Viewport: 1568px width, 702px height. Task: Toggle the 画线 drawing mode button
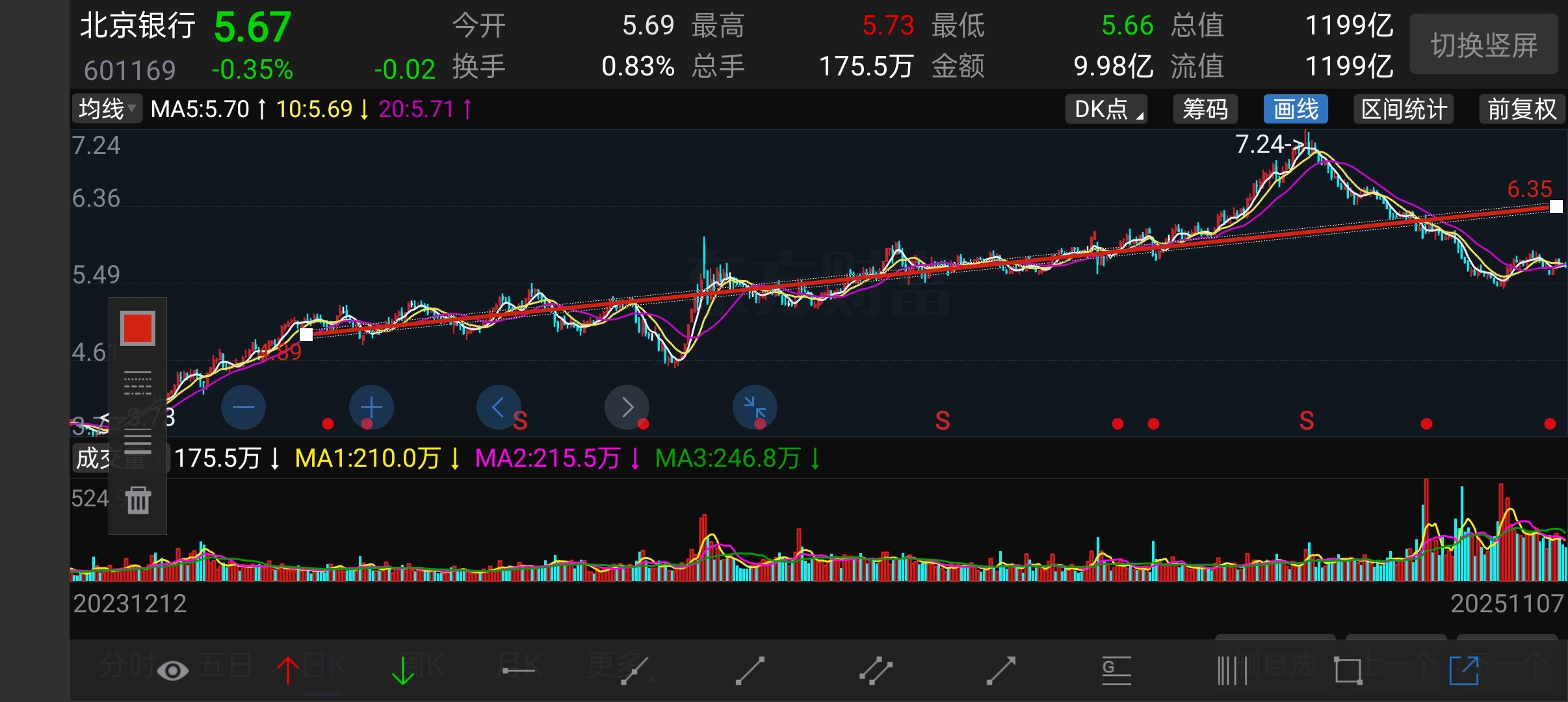click(x=1295, y=109)
